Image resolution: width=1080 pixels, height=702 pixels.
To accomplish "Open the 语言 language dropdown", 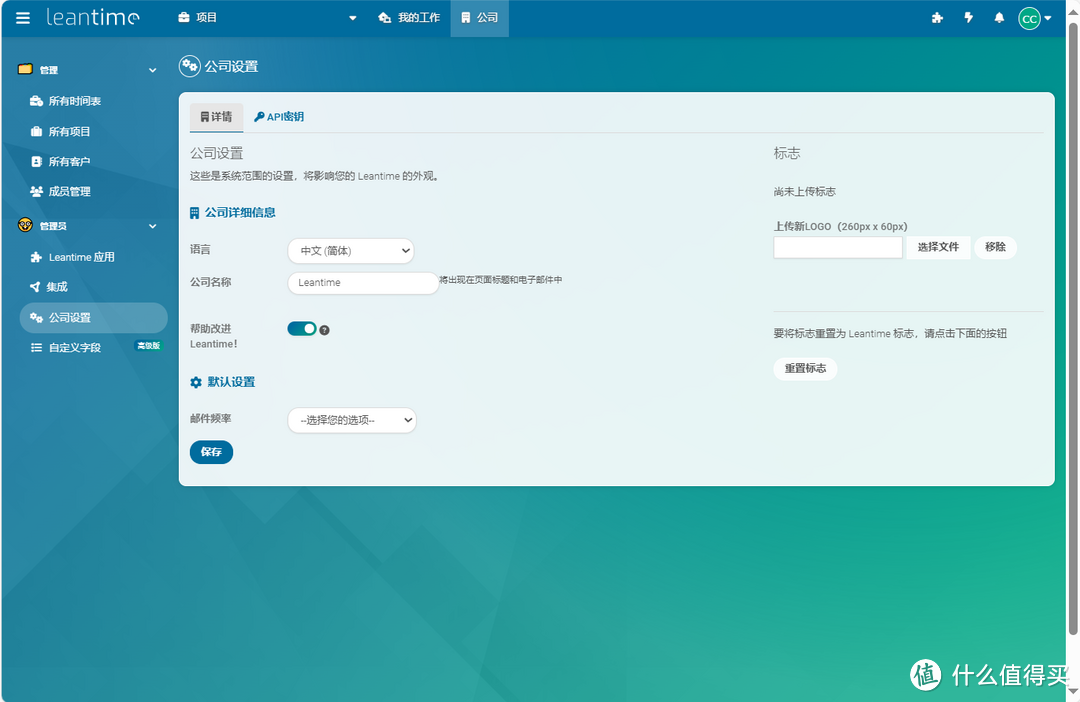I will 350,250.
